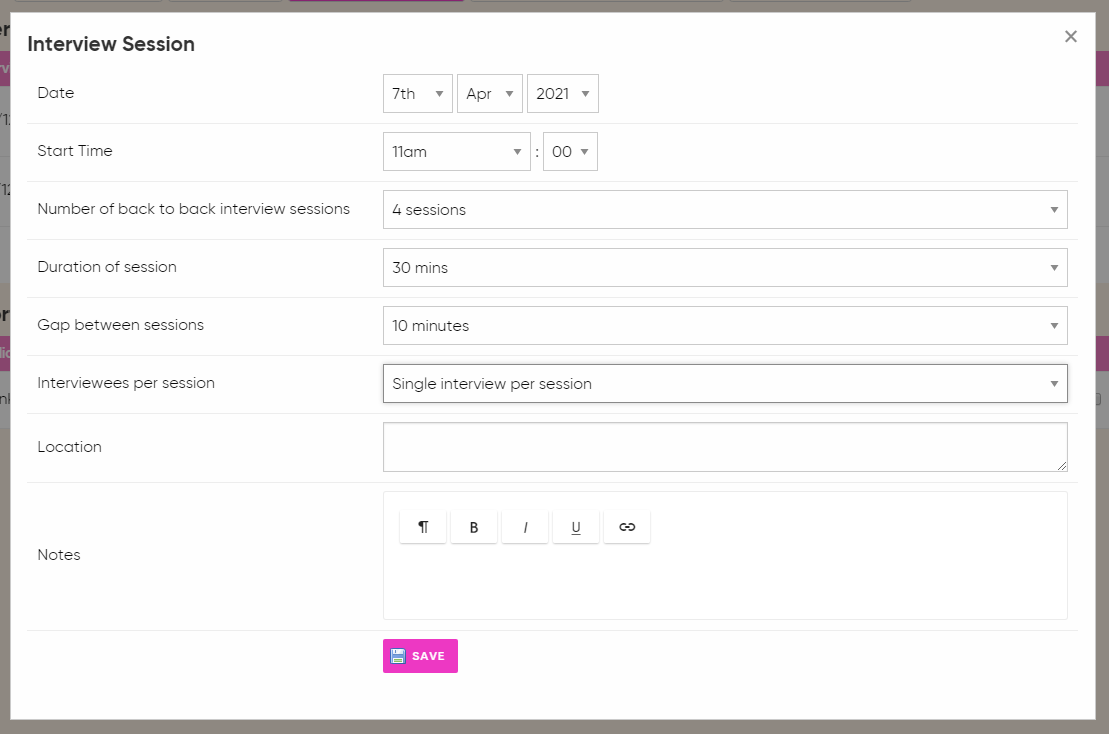The image size is (1109, 734).
Task: Click the Location field resize handle
Action: 1061,465
